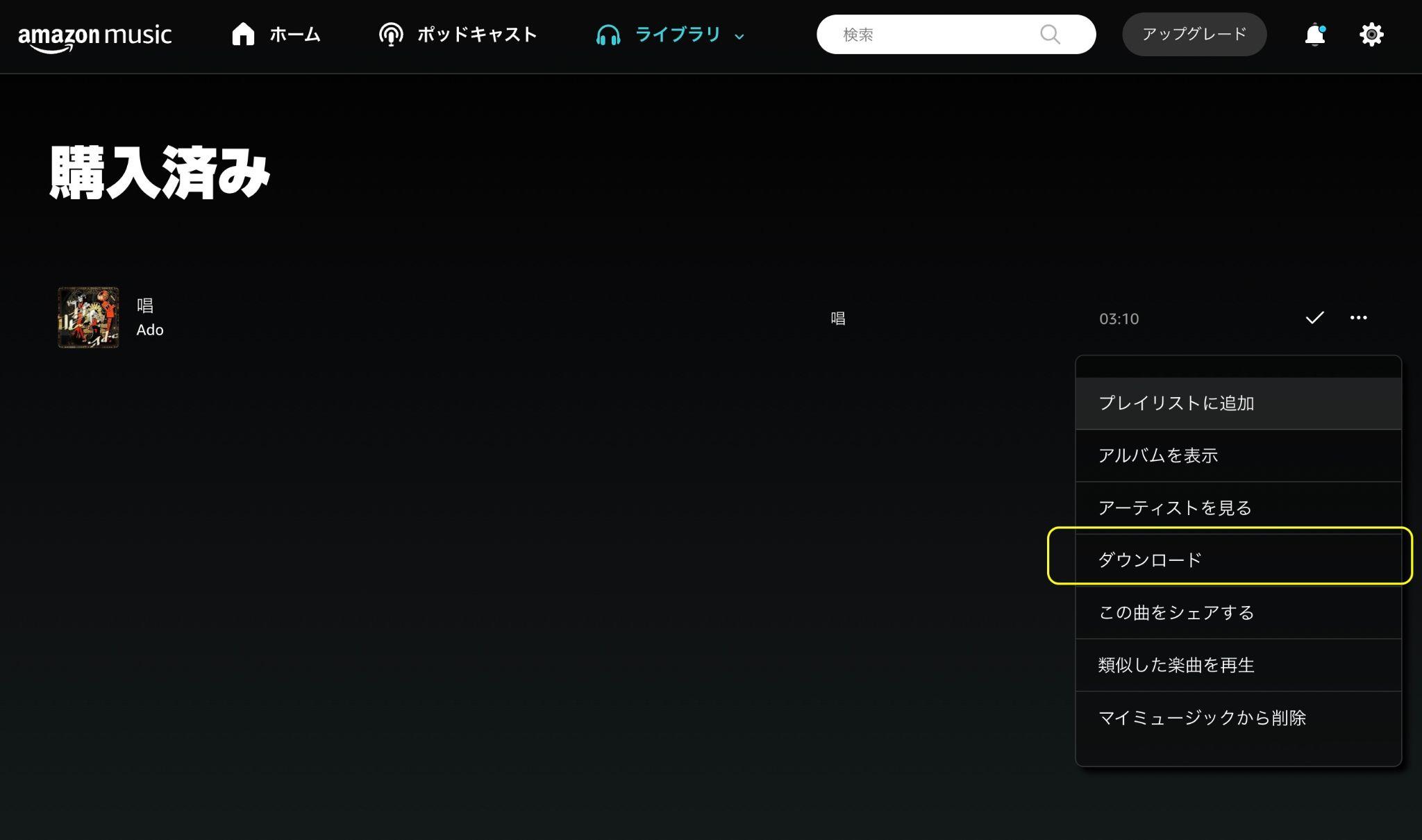
Task: Click the Ado artist name link
Action: 149,330
